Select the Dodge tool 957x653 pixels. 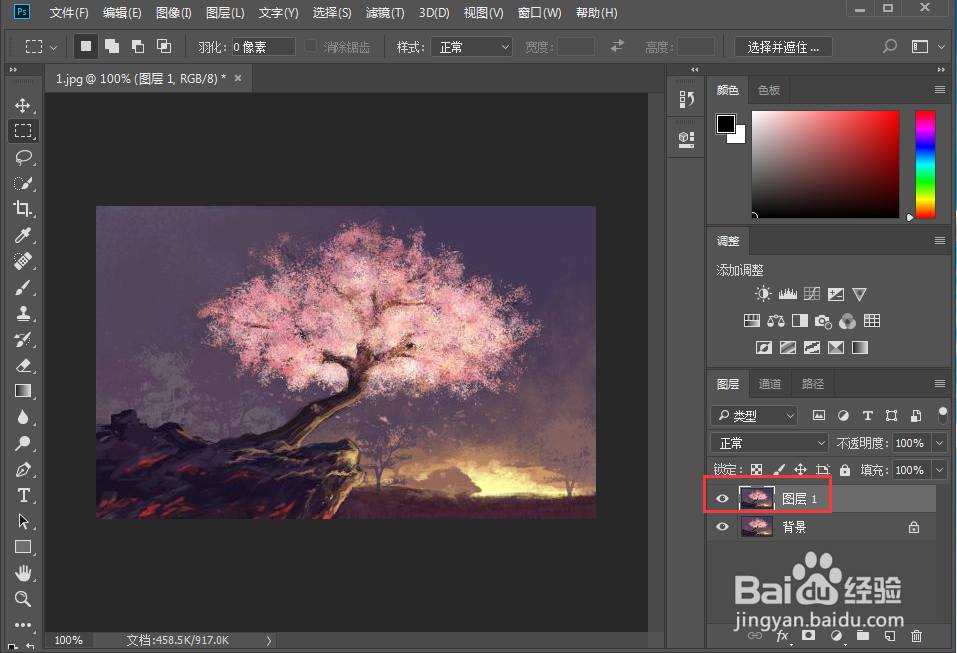click(x=23, y=443)
